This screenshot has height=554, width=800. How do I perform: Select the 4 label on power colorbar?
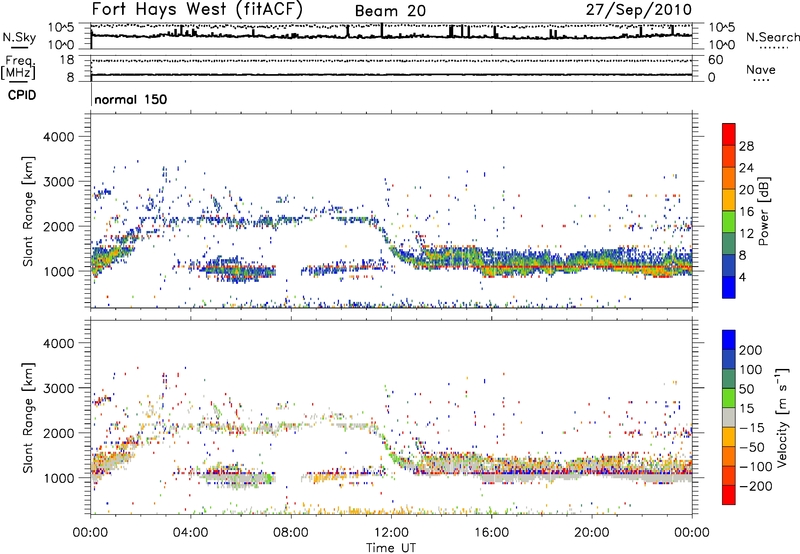pyautogui.click(x=743, y=277)
